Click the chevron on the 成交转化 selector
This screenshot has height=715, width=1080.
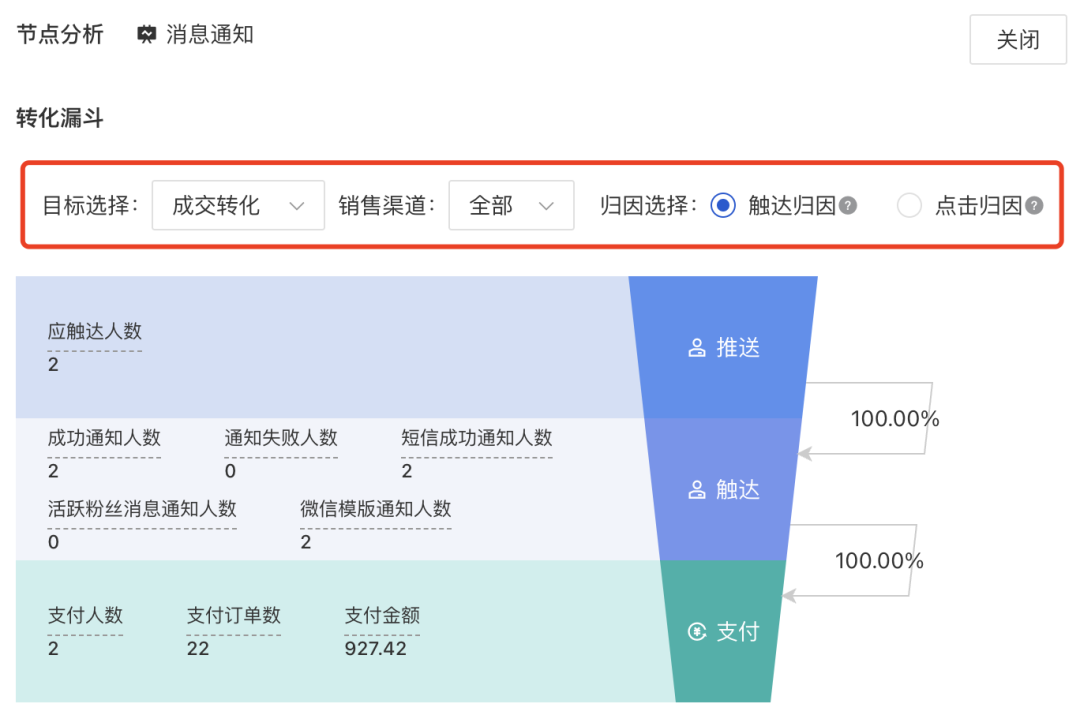[x=297, y=205]
